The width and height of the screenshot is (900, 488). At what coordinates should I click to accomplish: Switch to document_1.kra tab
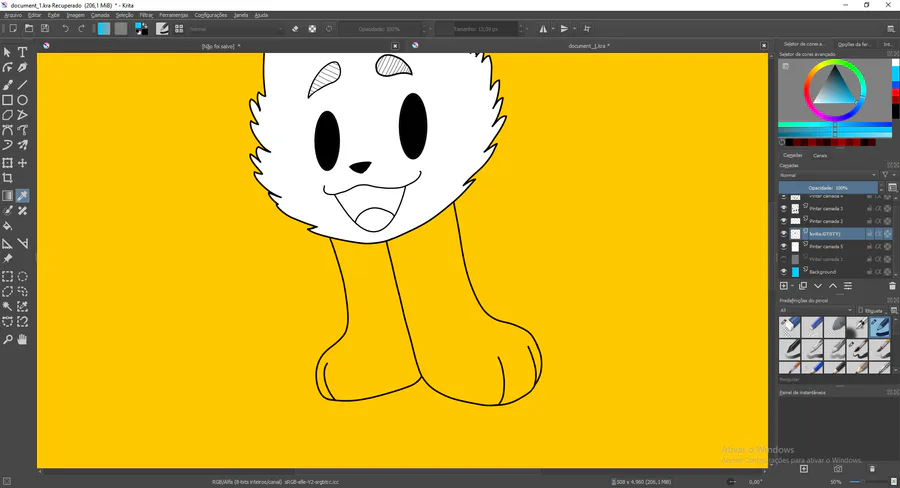click(x=589, y=46)
